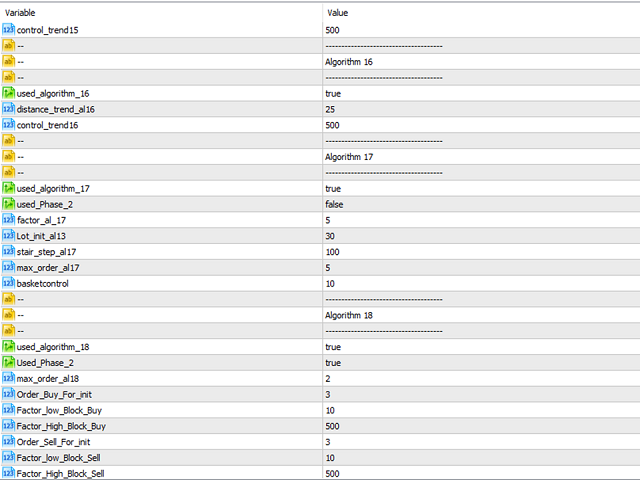Click the integer icon beside distance_trend_al16
Screen dimensions: 640x480
pos(9,109)
